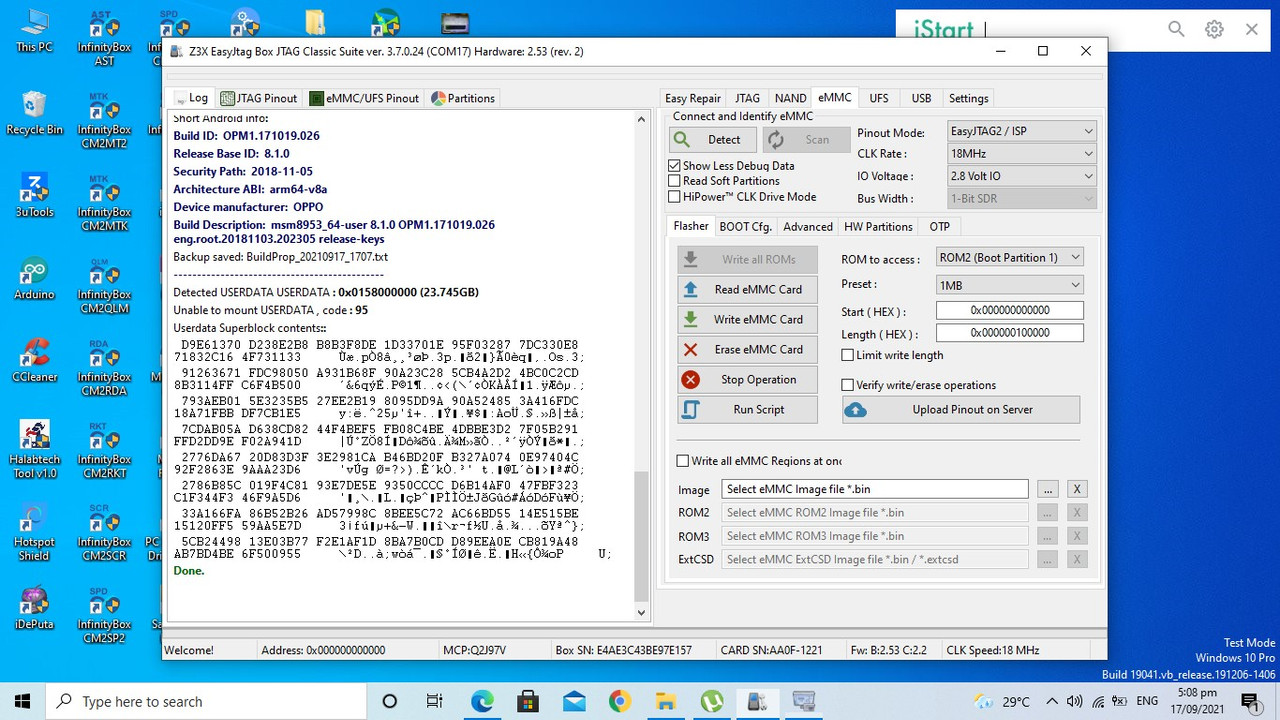The image size is (1280, 720).
Task: Open the Pinout Mode dropdown
Action: point(1021,132)
